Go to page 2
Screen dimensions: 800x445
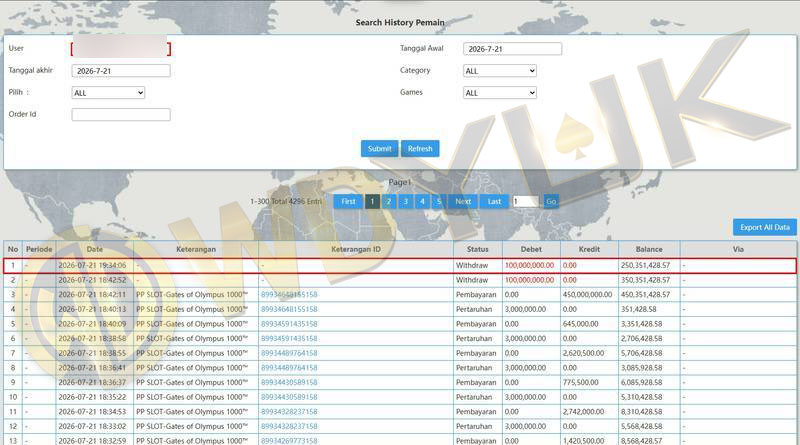pos(389,201)
